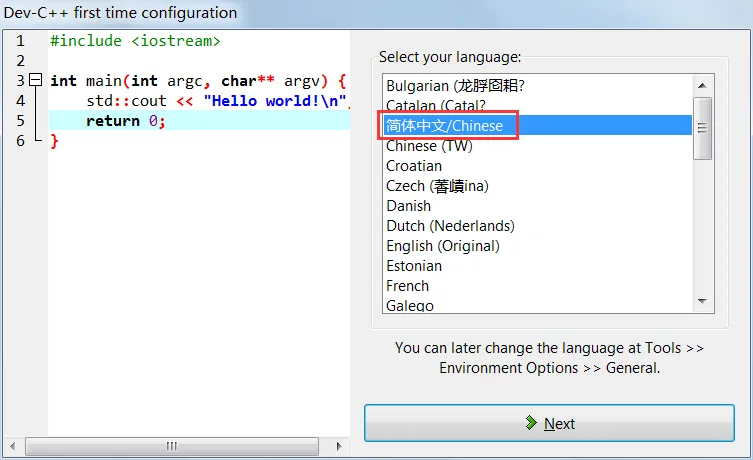Click the language list vertical scrollbar thumb

[702, 128]
